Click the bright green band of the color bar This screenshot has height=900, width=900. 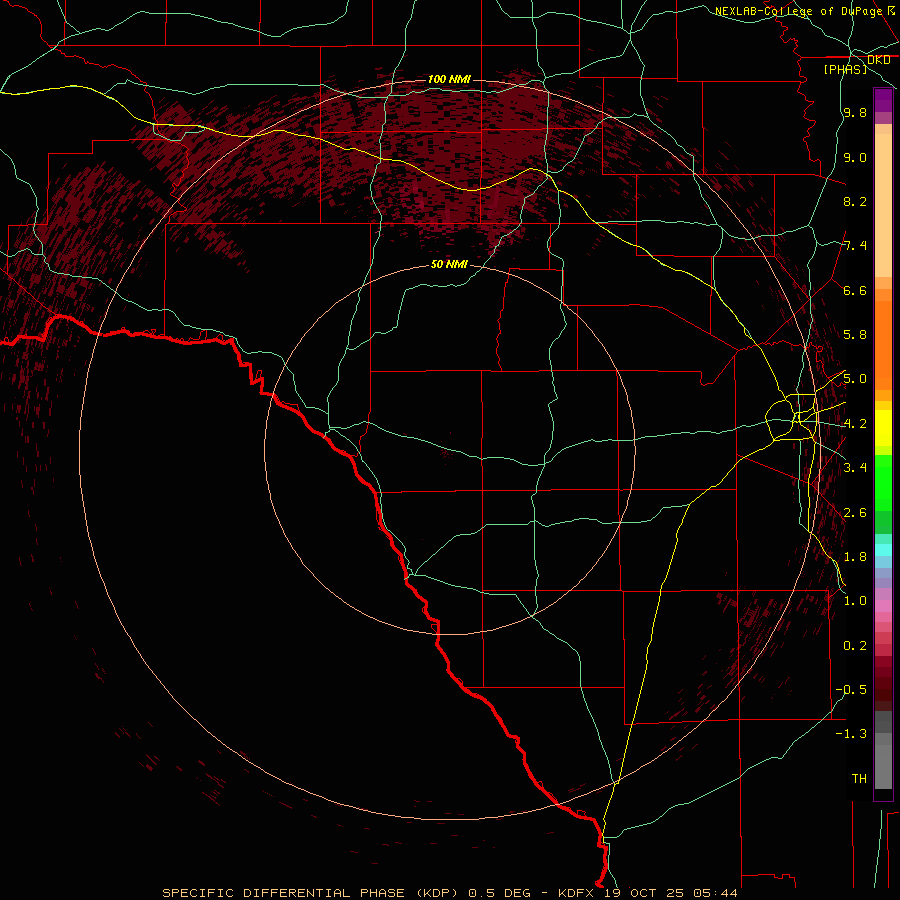tap(883, 482)
